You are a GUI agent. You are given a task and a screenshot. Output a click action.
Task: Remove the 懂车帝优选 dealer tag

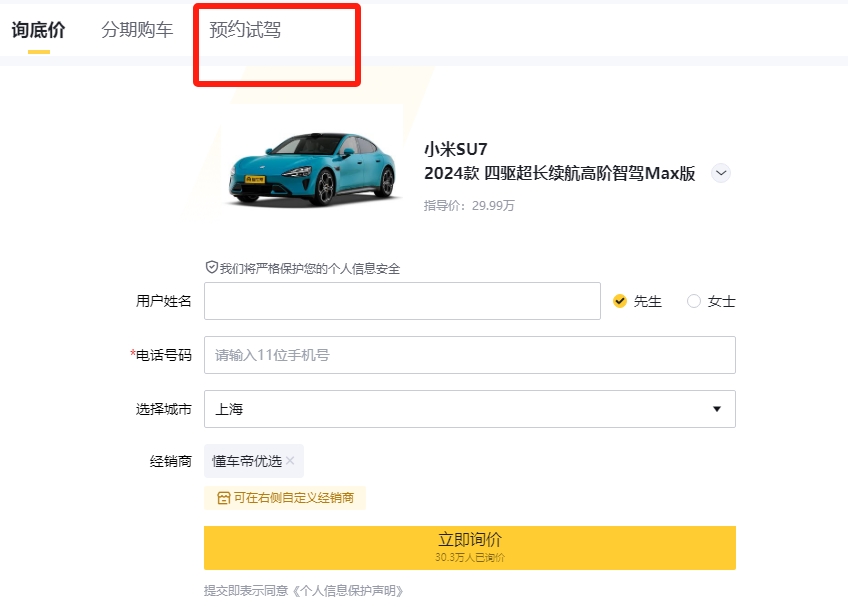tap(290, 461)
